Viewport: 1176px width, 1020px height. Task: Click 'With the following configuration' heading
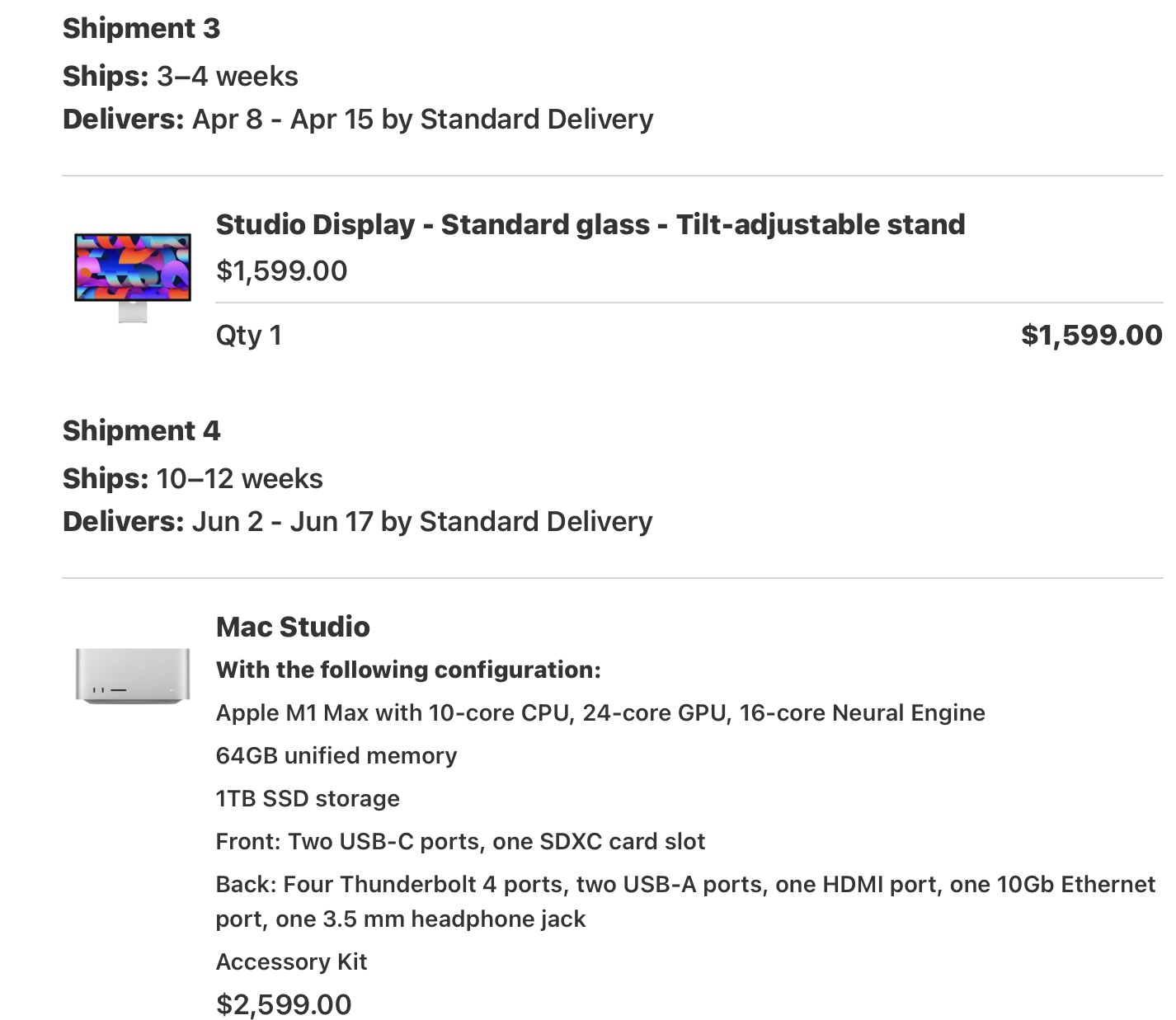tap(408, 670)
